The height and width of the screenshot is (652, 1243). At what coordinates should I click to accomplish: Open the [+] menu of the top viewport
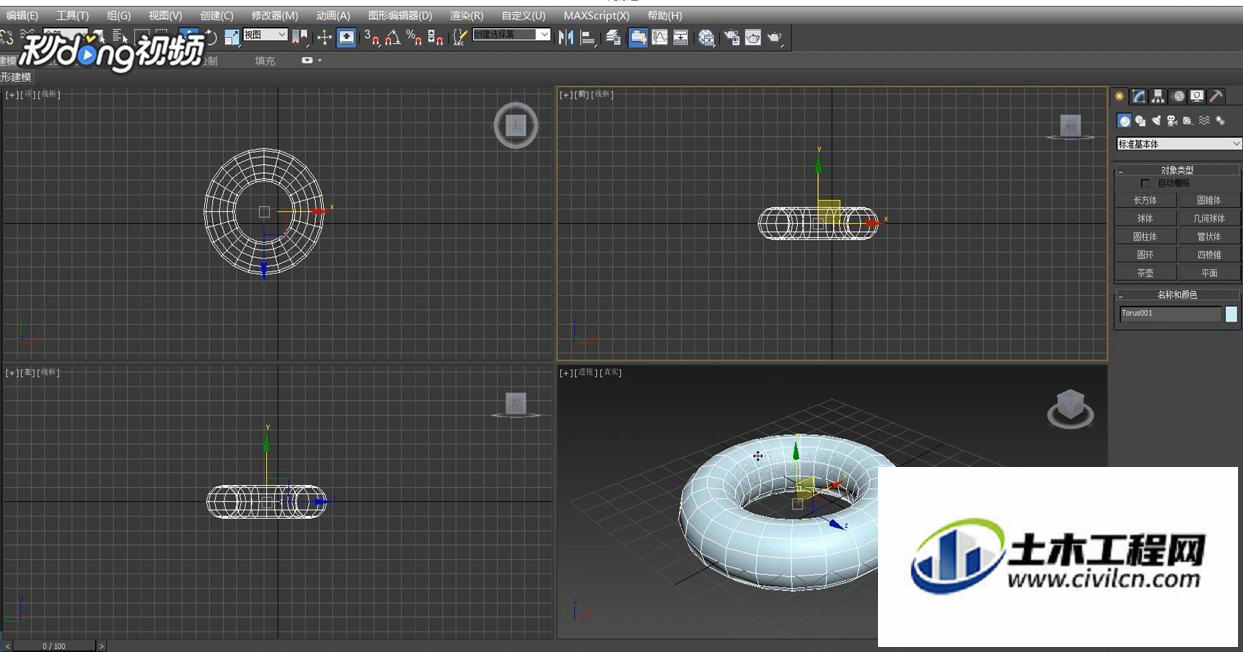(x=12, y=94)
